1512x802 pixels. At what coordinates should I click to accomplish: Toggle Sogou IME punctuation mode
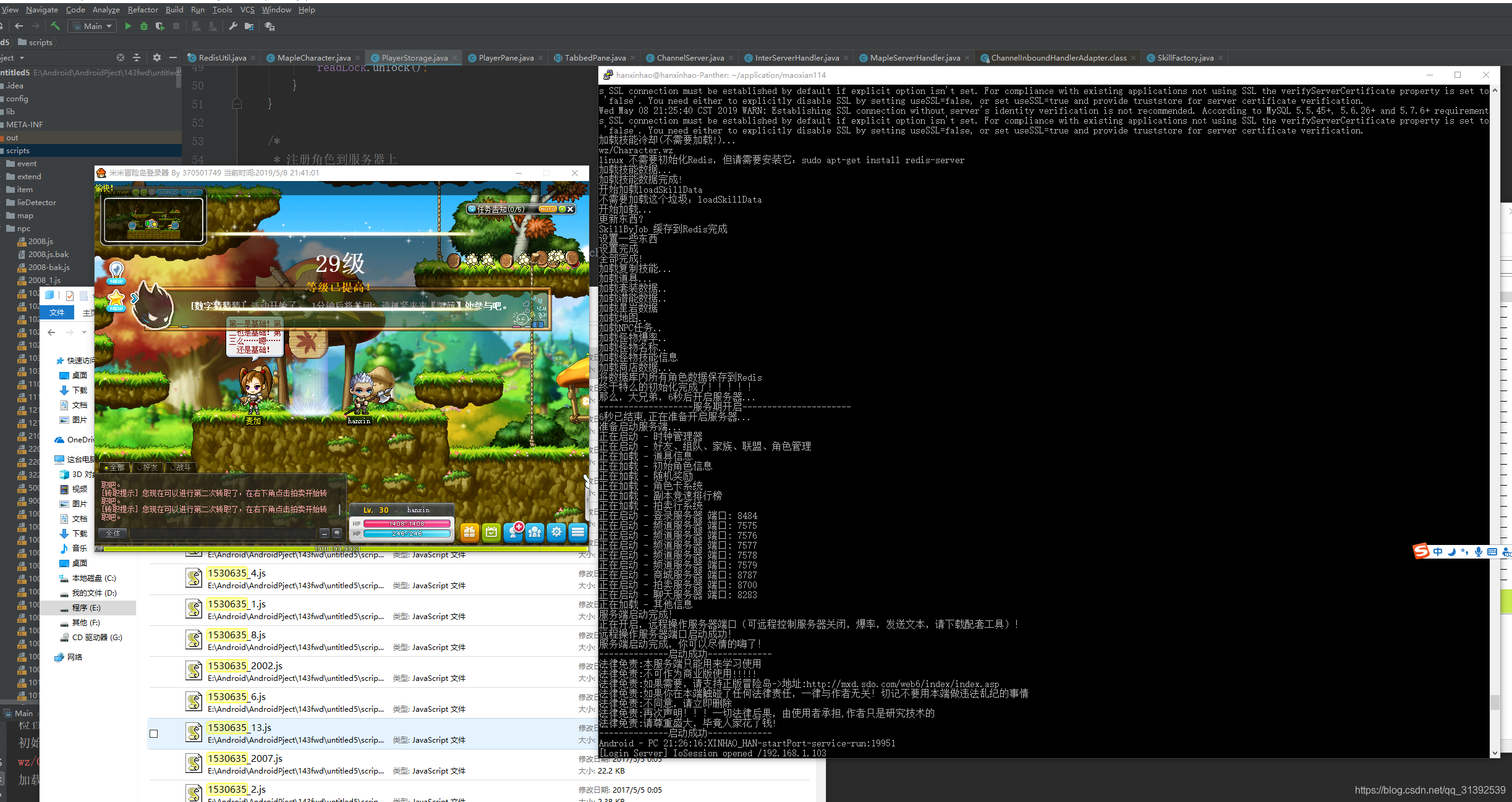(1464, 552)
